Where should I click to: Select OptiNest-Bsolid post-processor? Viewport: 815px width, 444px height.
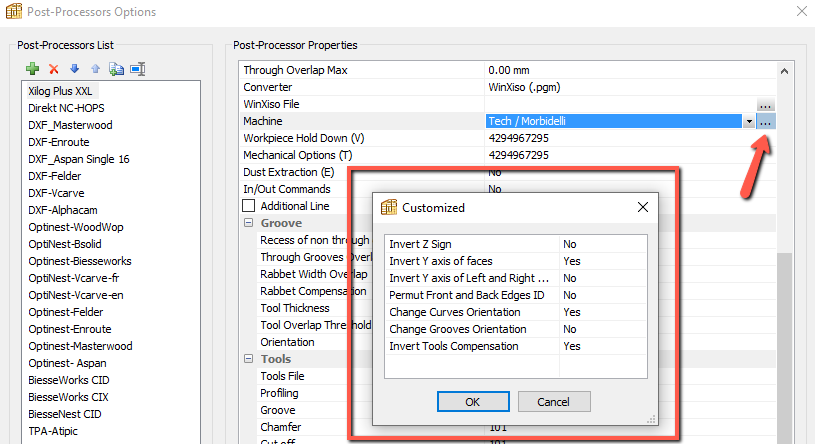(65, 244)
